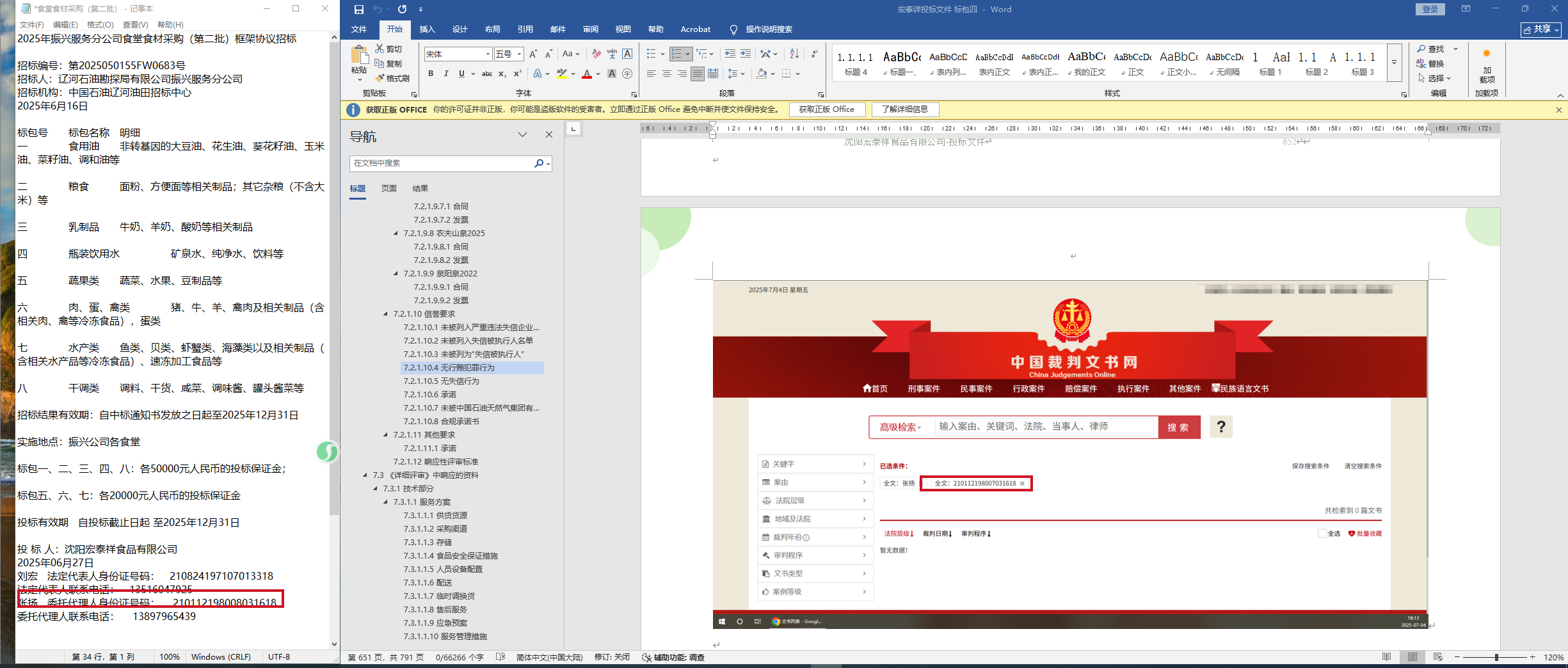Go to heading 7.2.1.10.5 无失信行为
This screenshot has height=668, width=1568.
tap(441, 381)
